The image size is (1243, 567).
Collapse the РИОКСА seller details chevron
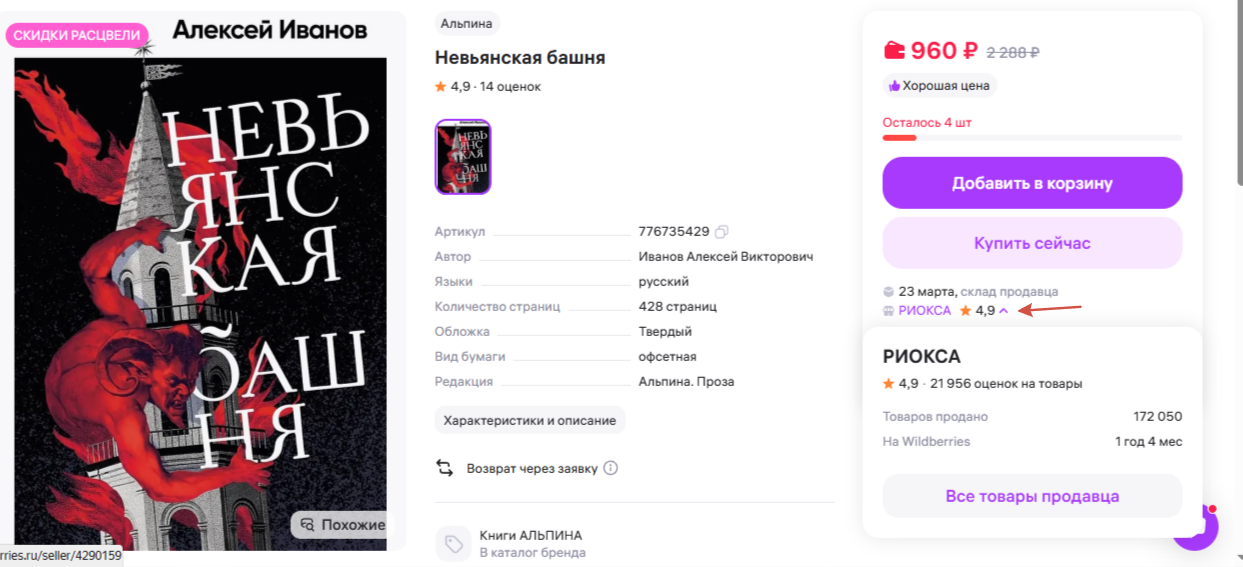1004,311
